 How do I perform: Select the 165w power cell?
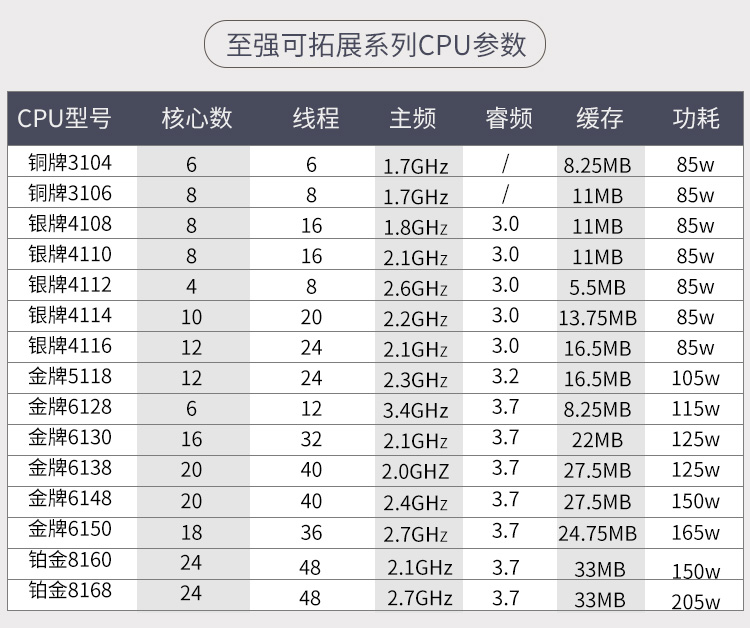point(696,532)
